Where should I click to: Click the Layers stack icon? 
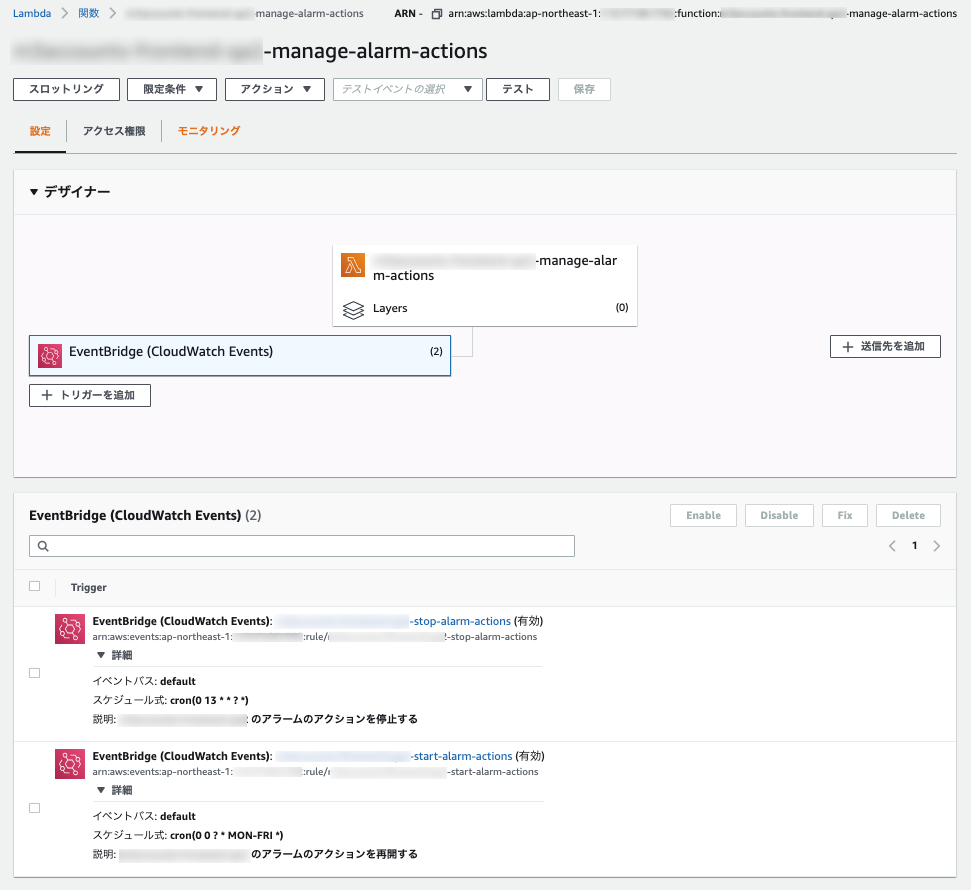tap(353, 309)
